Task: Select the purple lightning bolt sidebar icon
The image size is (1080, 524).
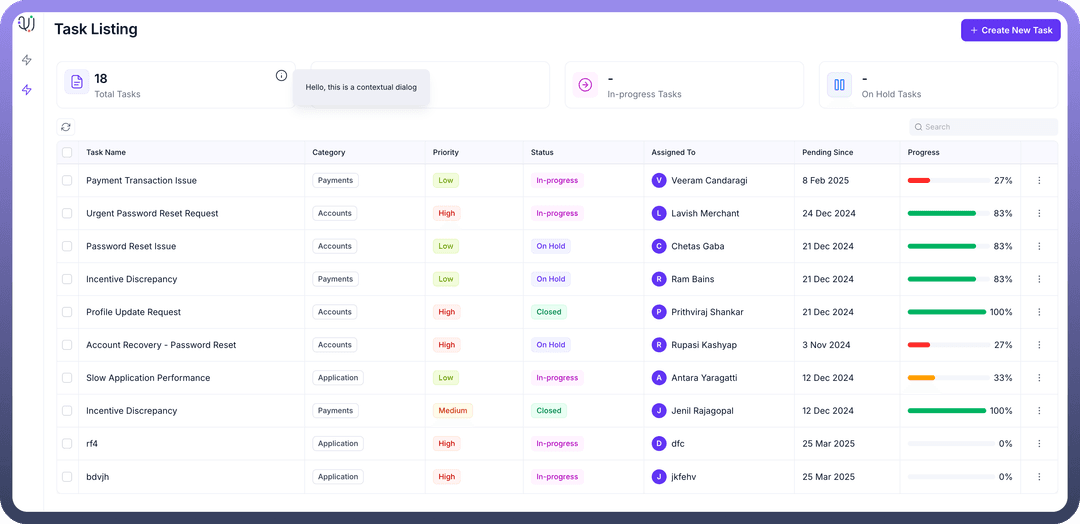Action: (x=27, y=90)
